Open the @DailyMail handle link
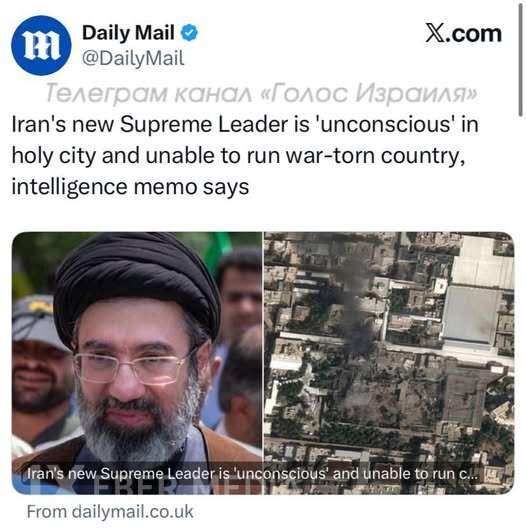This screenshot has height=529, width=526. [x=133, y=58]
